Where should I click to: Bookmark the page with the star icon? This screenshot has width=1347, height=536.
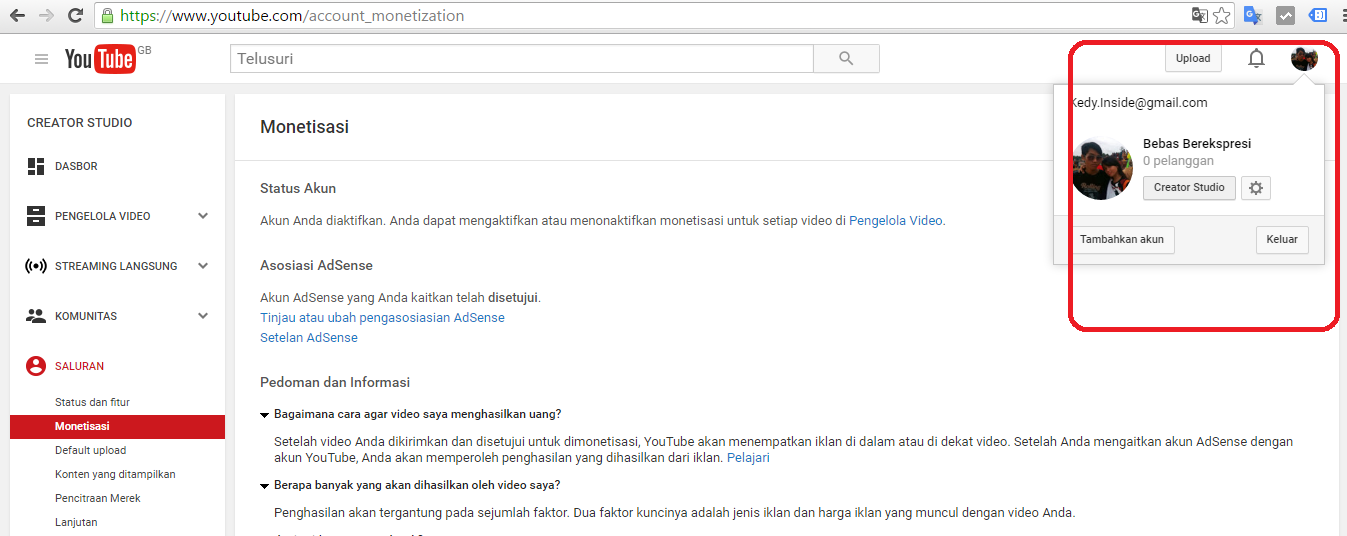click(1222, 16)
